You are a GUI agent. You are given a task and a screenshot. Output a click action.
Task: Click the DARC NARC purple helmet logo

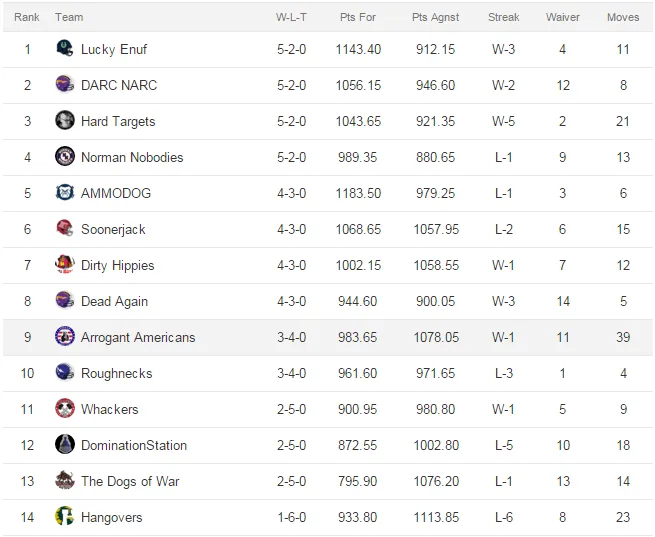tap(65, 84)
